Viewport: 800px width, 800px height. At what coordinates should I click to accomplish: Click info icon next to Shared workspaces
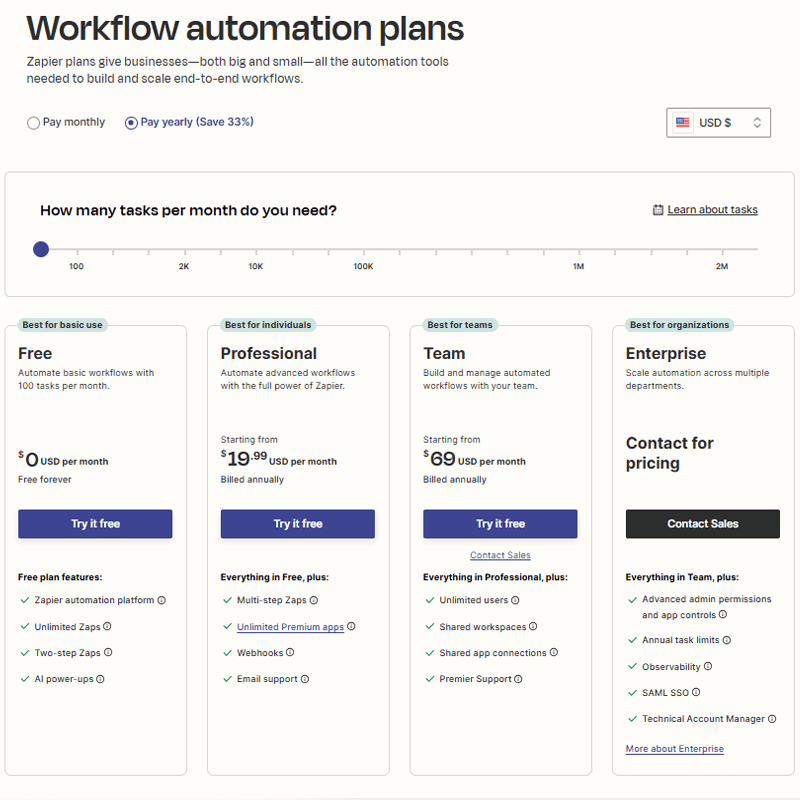pyautogui.click(x=533, y=626)
